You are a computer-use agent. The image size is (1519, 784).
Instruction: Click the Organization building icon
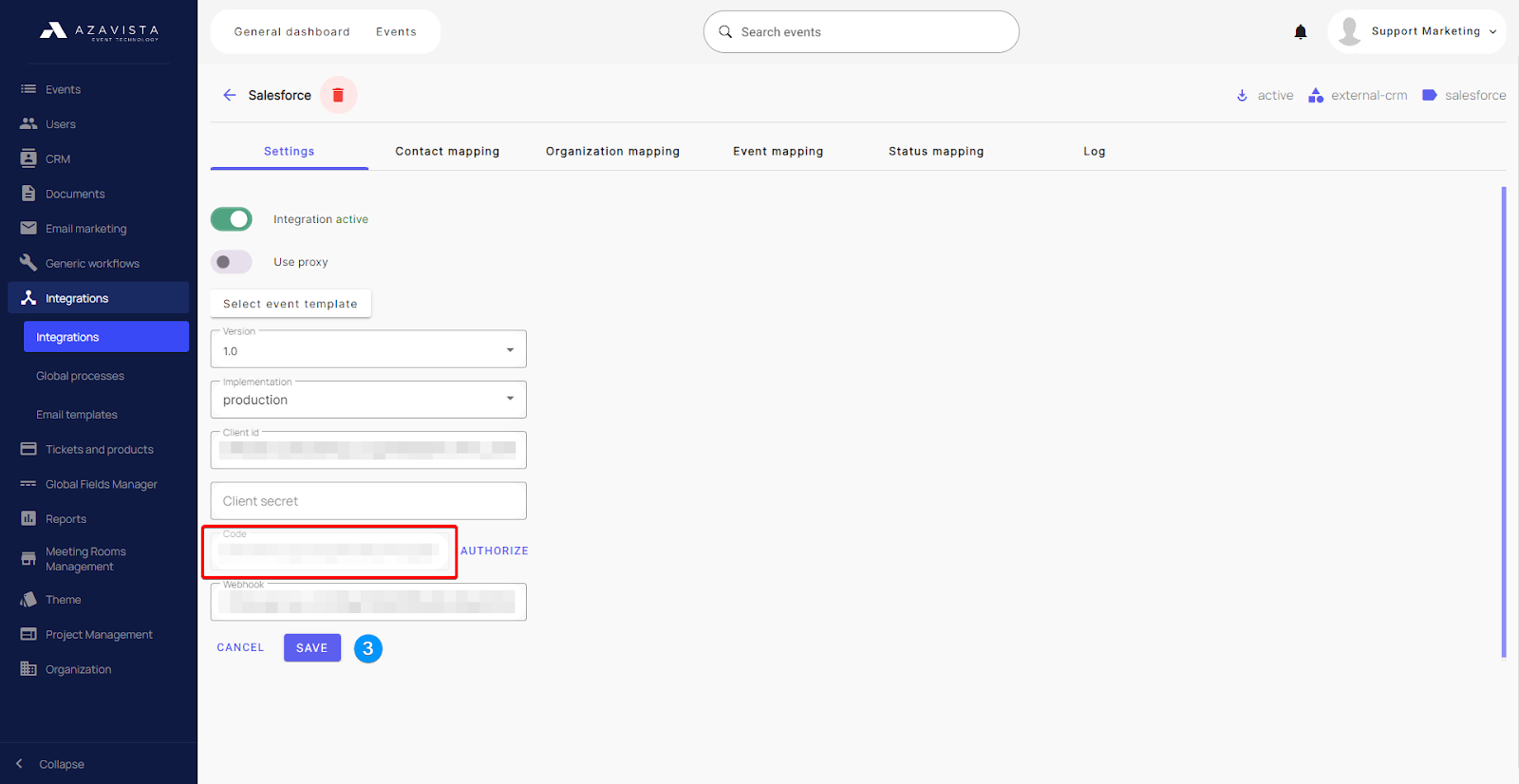coord(28,669)
